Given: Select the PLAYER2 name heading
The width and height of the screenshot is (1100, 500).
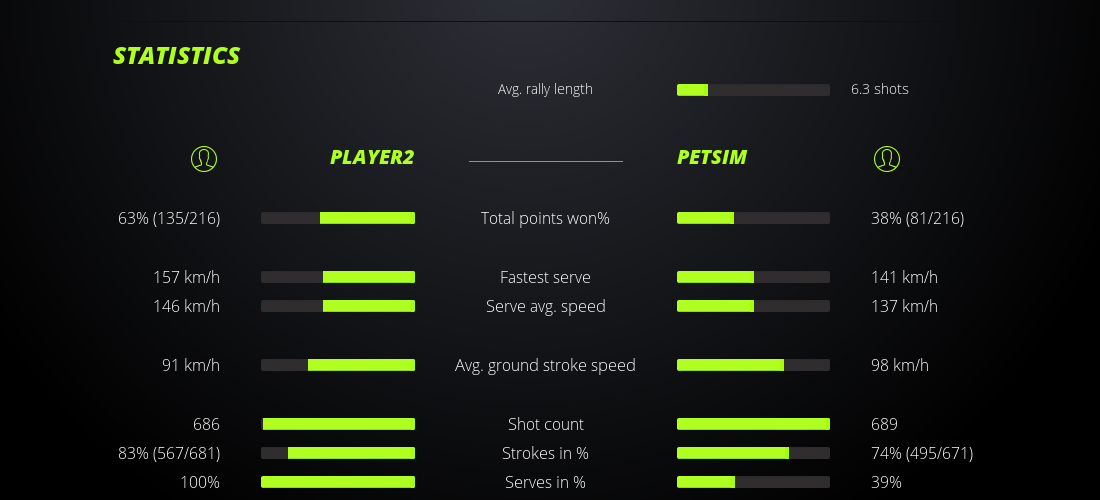Looking at the screenshot, I should tap(372, 157).
